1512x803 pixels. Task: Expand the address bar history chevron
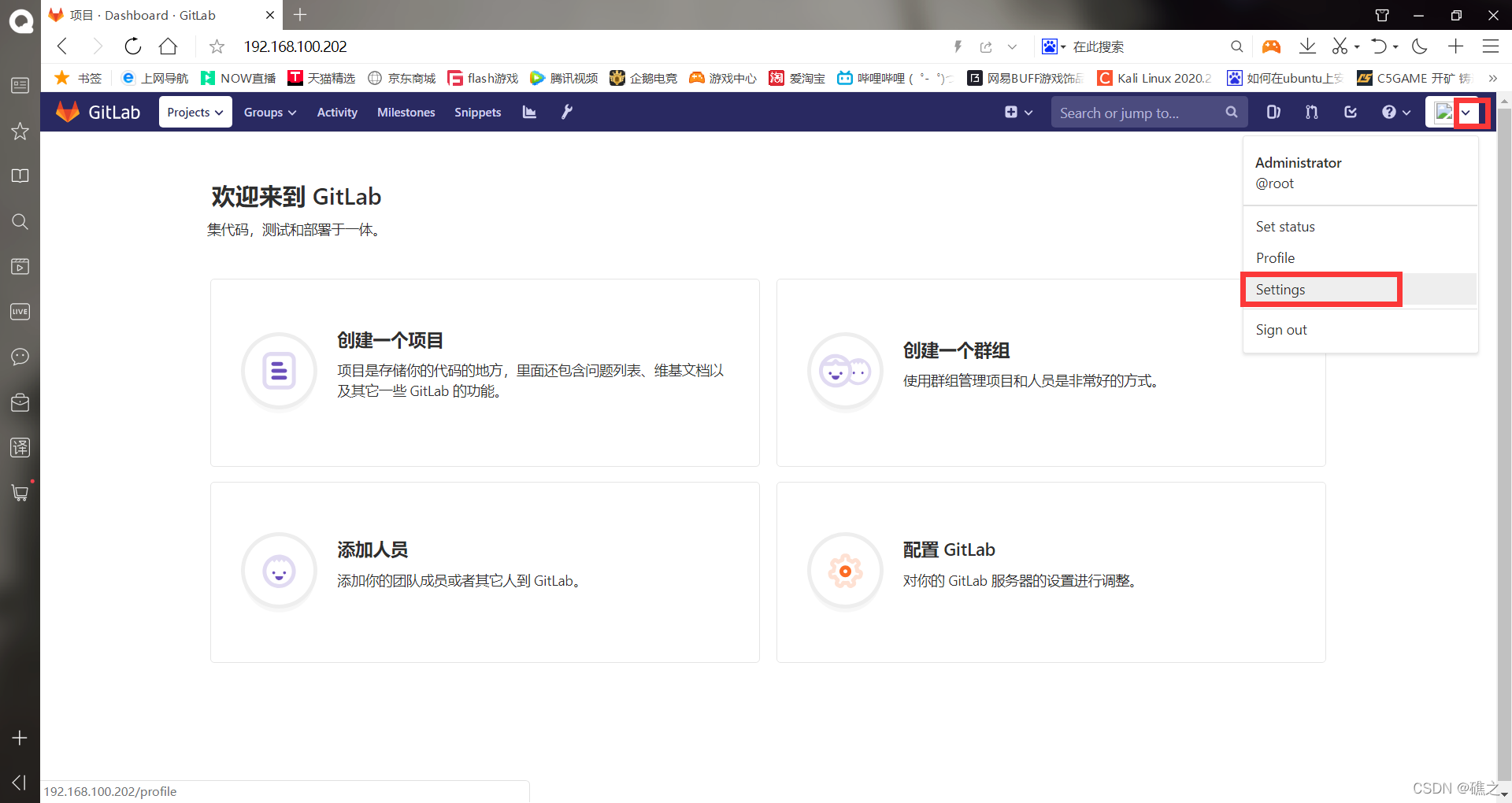click(1012, 46)
